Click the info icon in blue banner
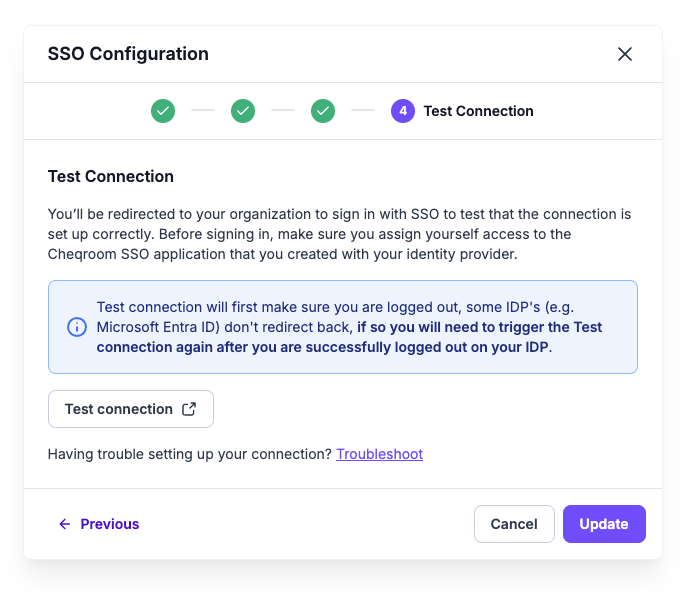The image size is (688, 599). click(x=77, y=327)
